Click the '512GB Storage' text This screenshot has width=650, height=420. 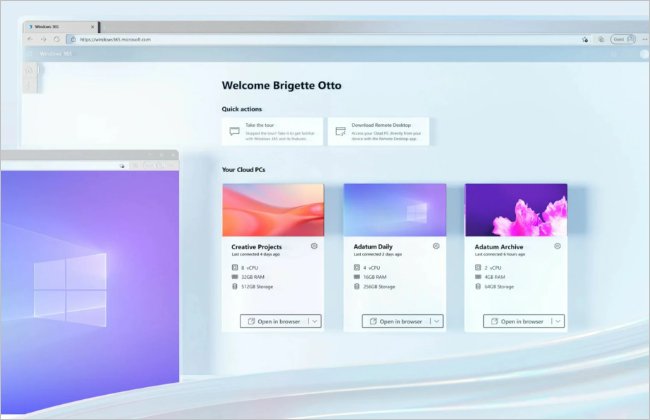click(x=257, y=286)
